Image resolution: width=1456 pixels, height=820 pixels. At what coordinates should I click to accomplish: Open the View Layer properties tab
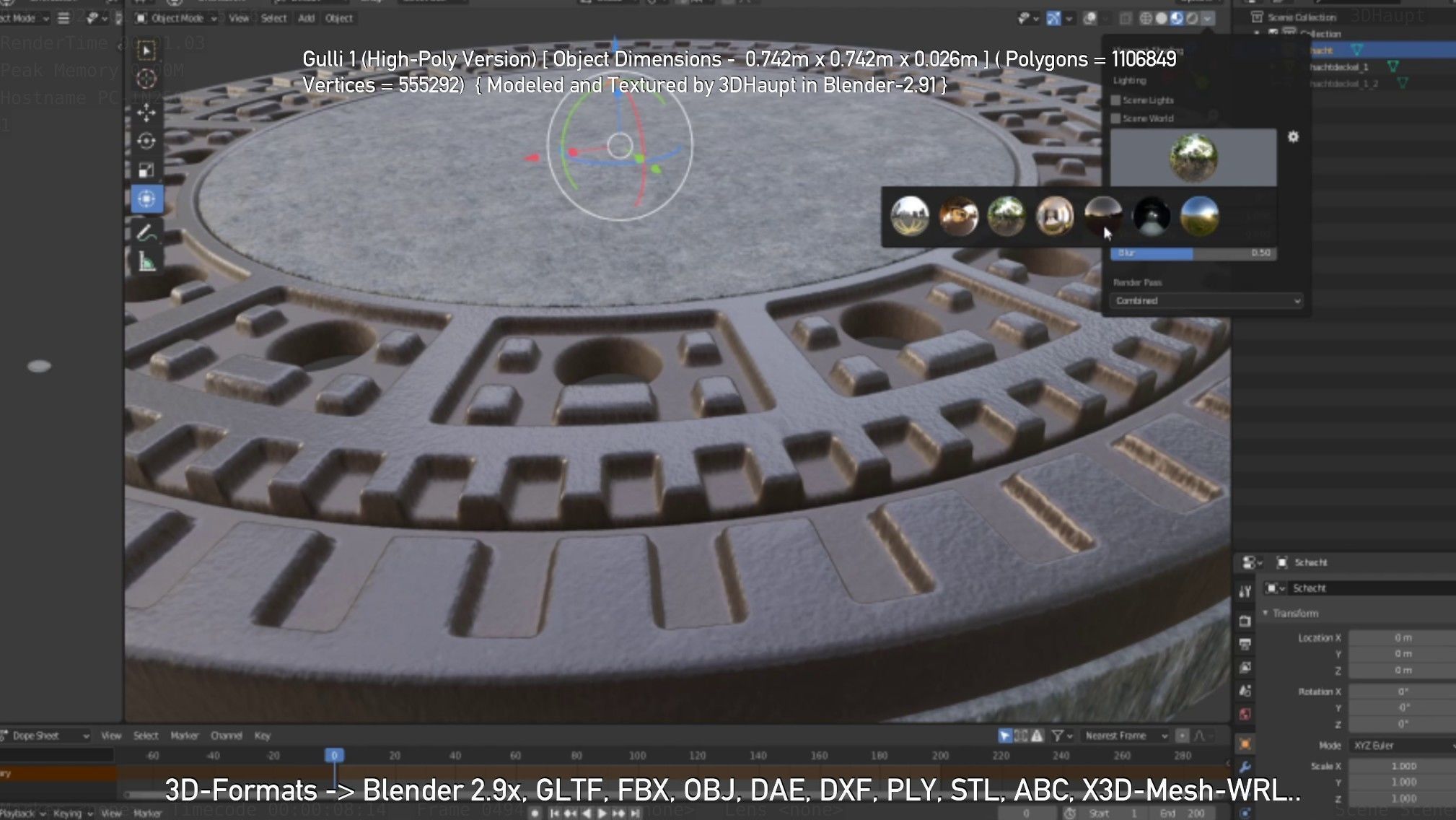pos(1245,667)
